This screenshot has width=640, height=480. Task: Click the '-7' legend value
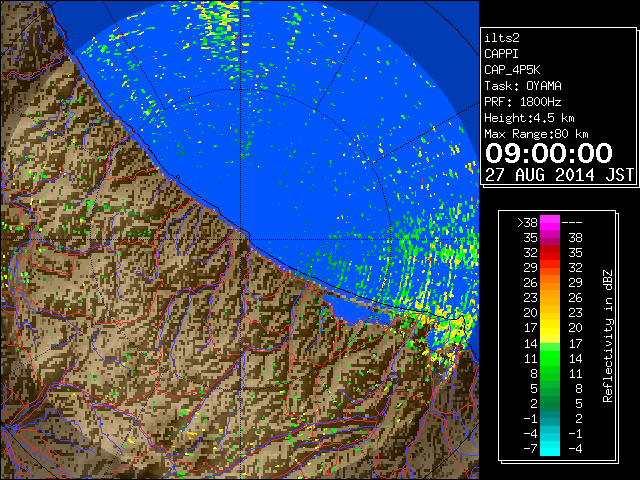530,449
